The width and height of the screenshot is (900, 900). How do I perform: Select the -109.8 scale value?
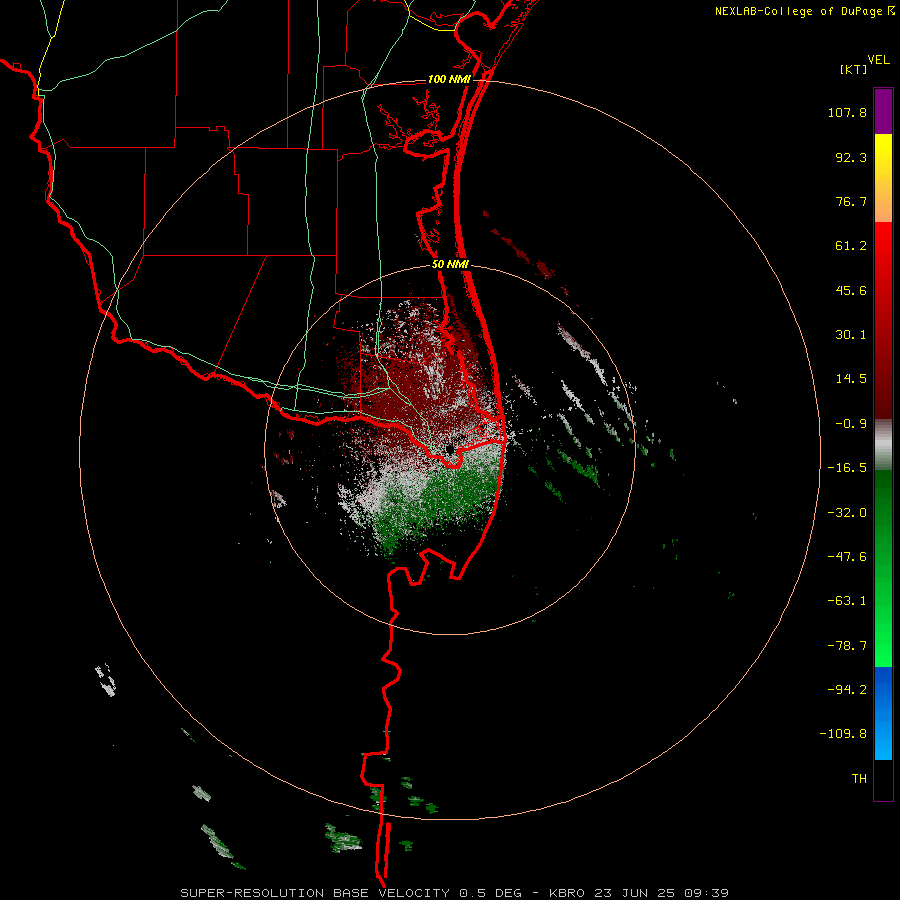pyautogui.click(x=843, y=734)
